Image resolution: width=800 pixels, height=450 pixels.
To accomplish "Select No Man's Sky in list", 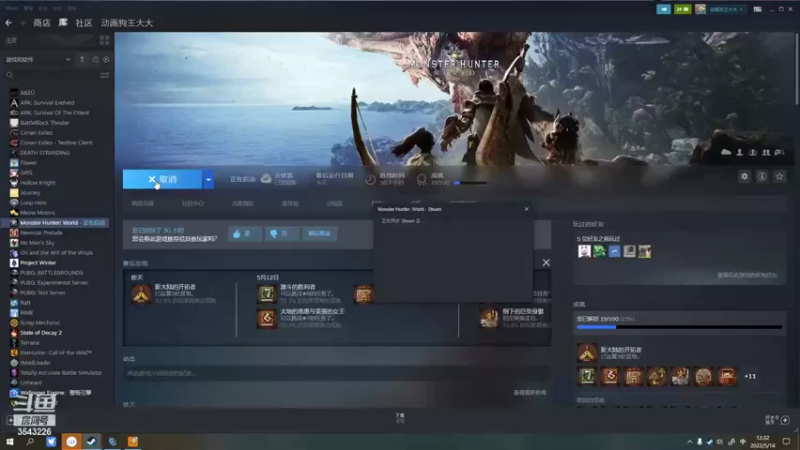I will click(x=37, y=243).
